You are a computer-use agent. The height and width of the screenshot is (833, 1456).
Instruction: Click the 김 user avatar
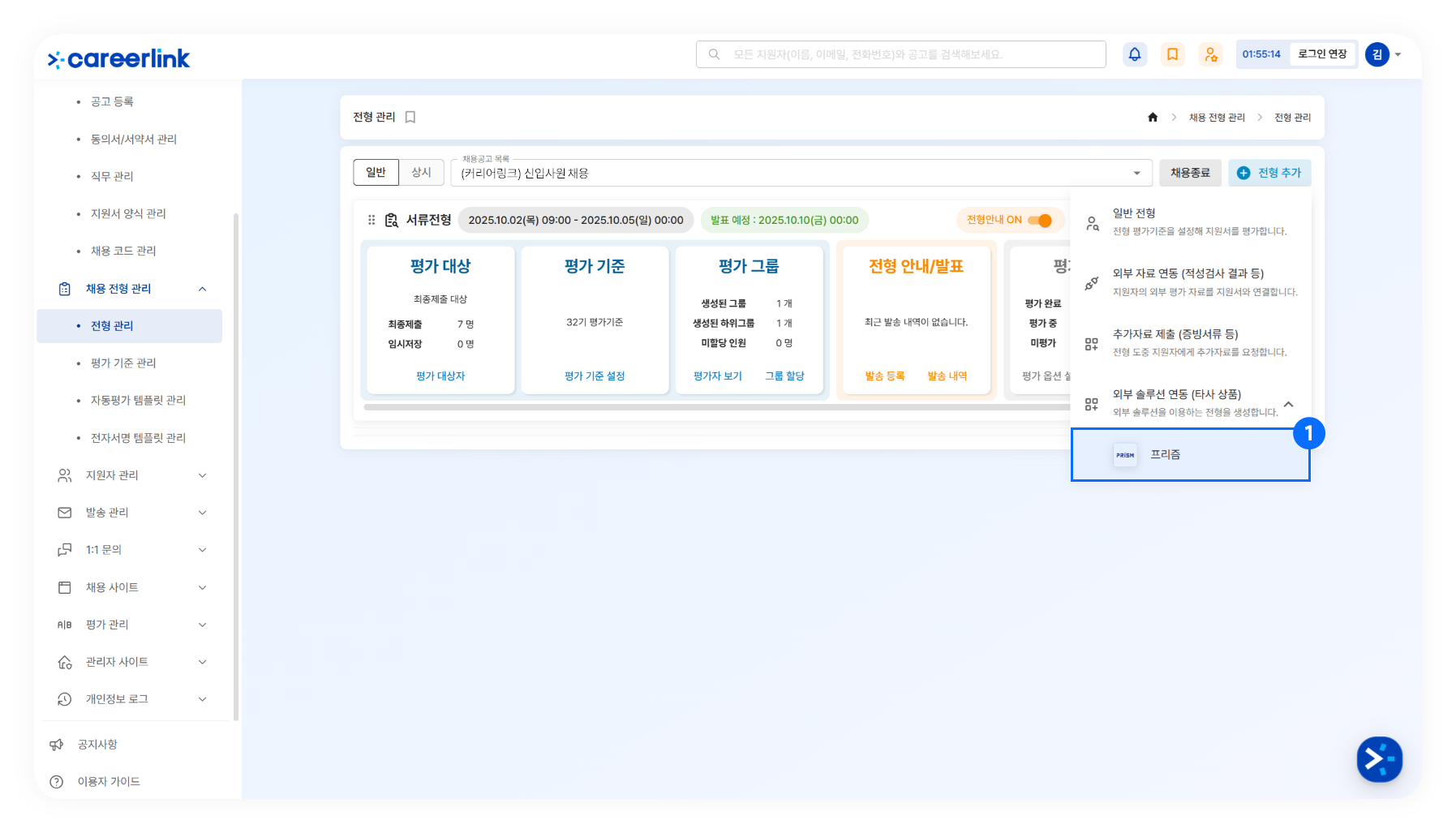click(x=1377, y=54)
